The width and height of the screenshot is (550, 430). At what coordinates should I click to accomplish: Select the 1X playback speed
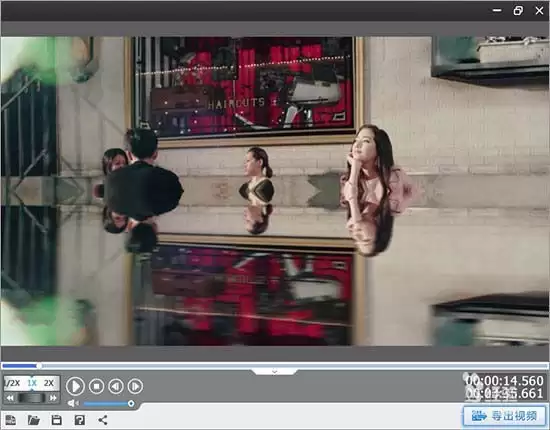pos(32,383)
